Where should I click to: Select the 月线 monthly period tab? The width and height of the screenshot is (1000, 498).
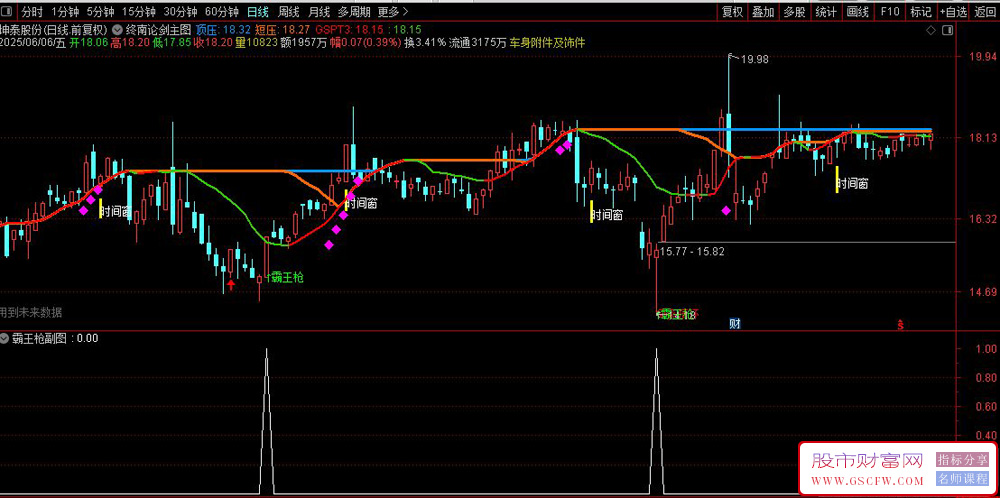[318, 11]
